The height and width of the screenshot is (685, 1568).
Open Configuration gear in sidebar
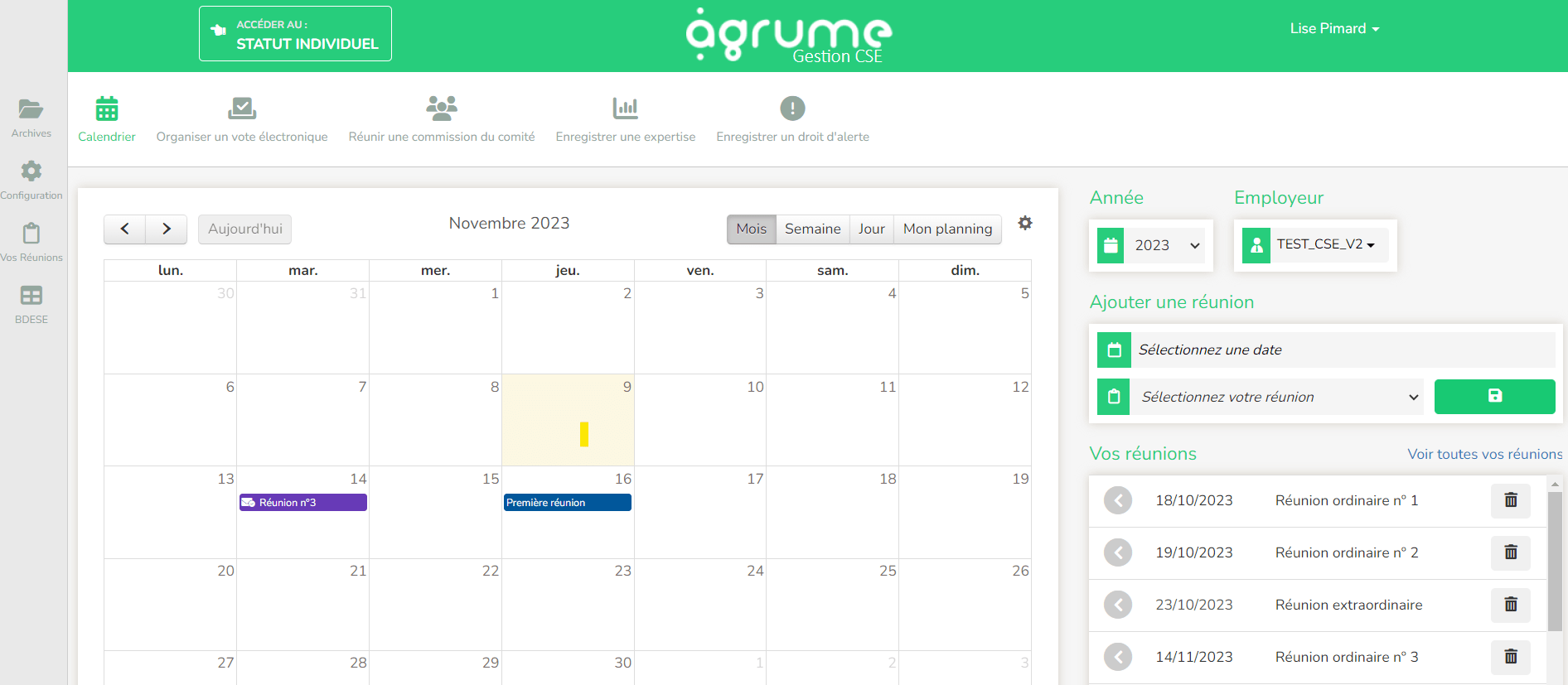(x=31, y=171)
